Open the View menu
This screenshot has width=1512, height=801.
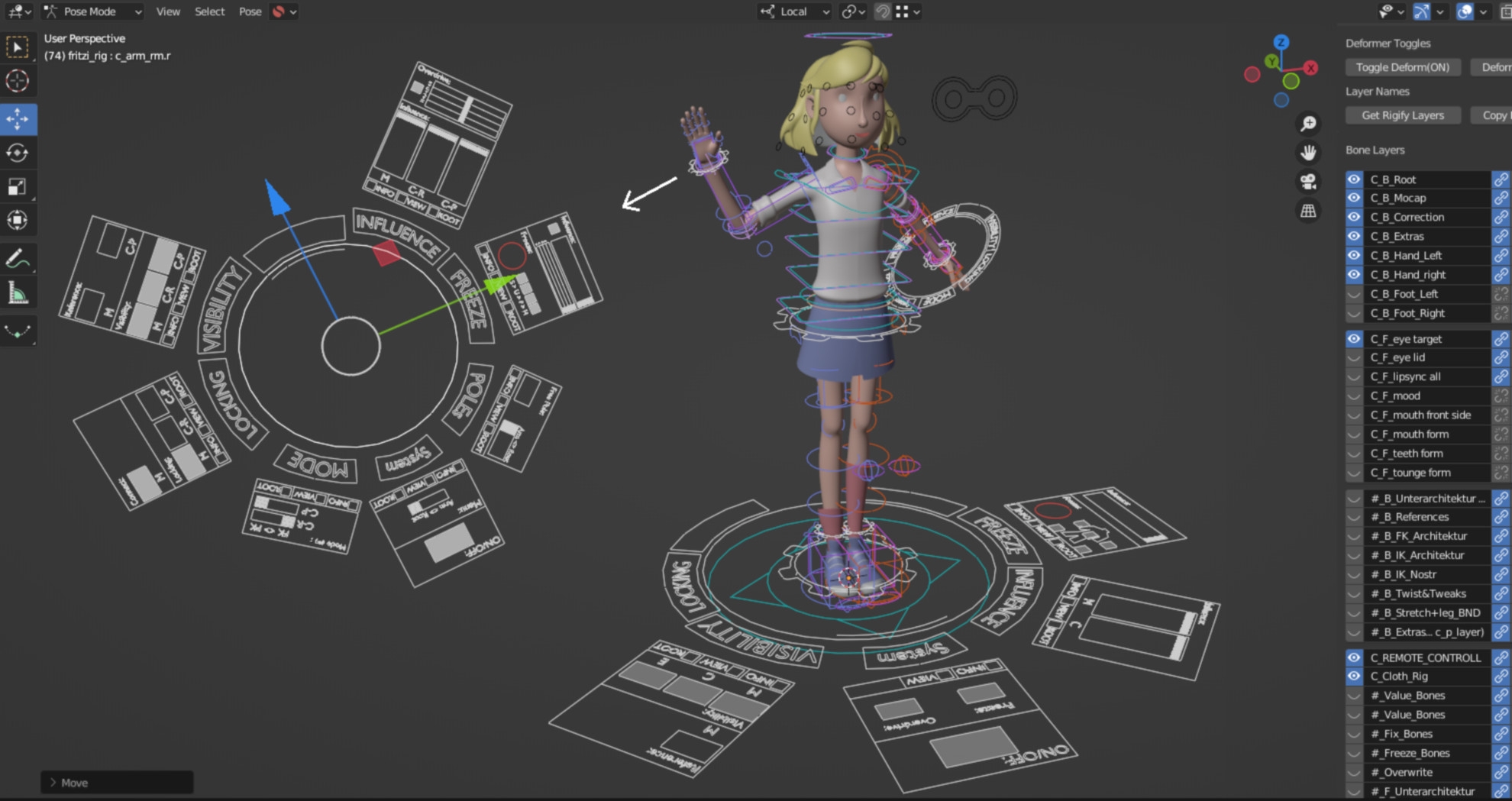click(x=168, y=11)
